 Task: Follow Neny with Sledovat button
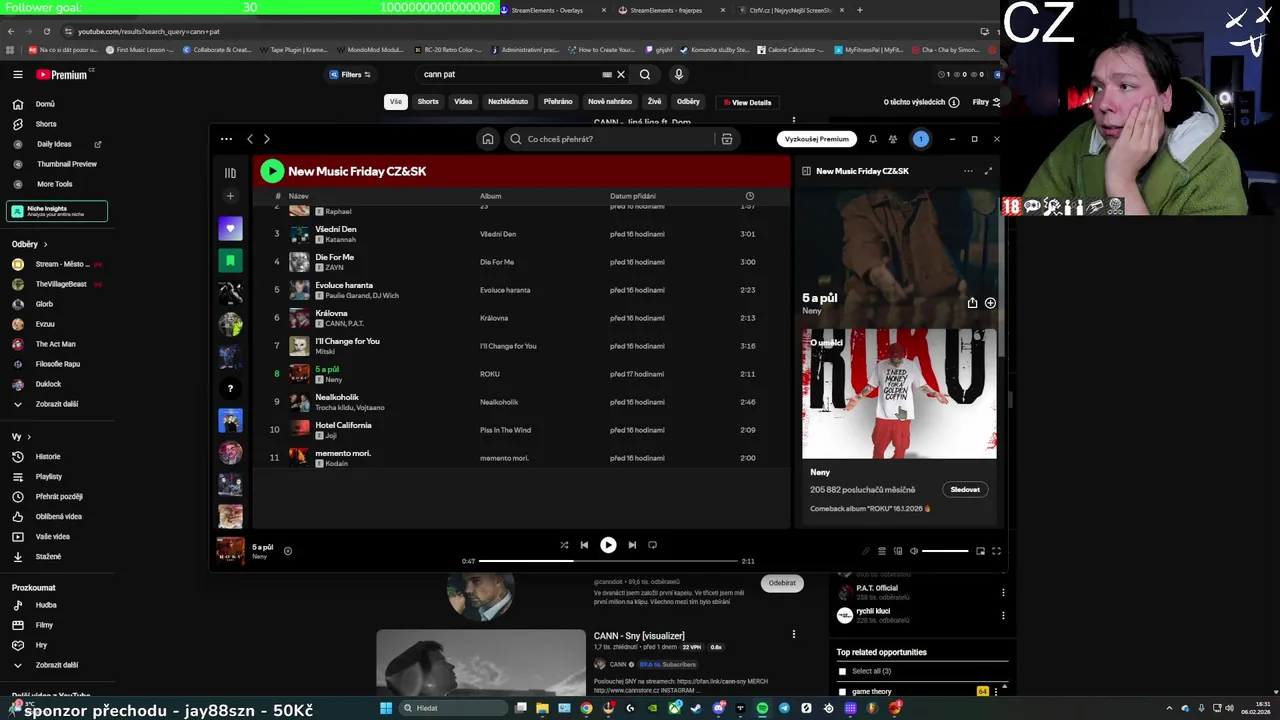click(x=965, y=490)
